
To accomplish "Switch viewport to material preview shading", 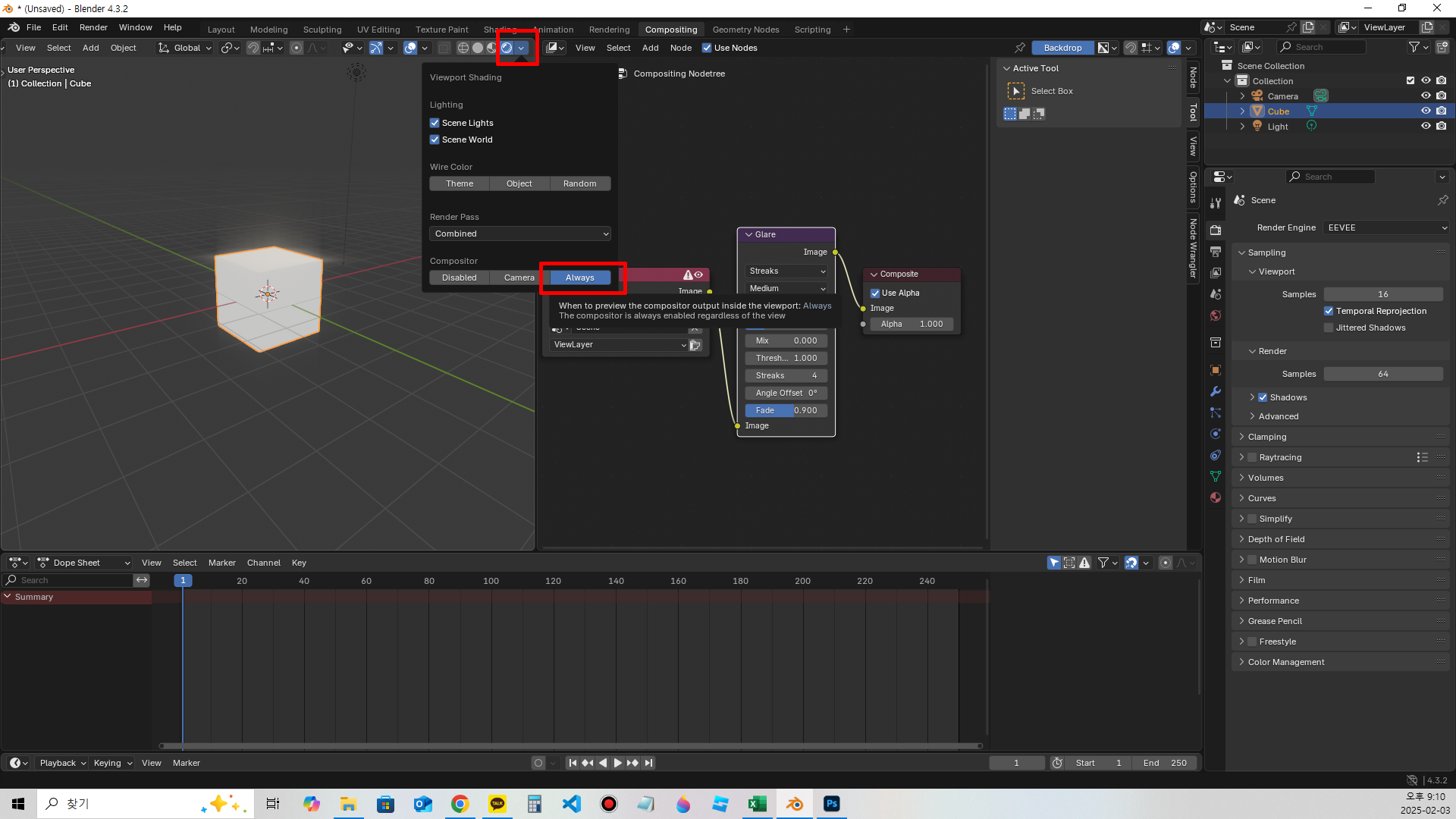I will (491, 48).
